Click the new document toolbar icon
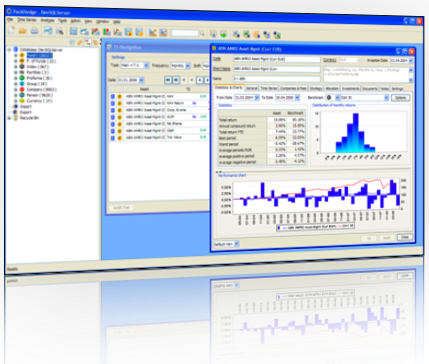The image size is (429, 364). tap(11, 30)
